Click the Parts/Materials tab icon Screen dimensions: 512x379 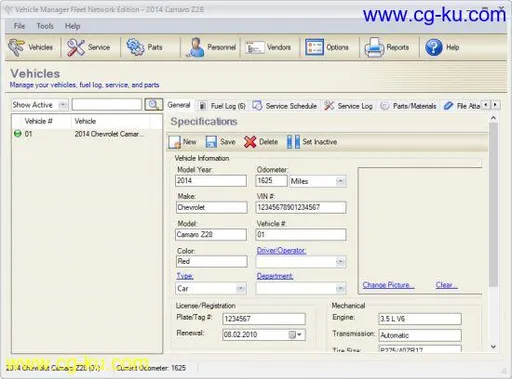pos(384,106)
